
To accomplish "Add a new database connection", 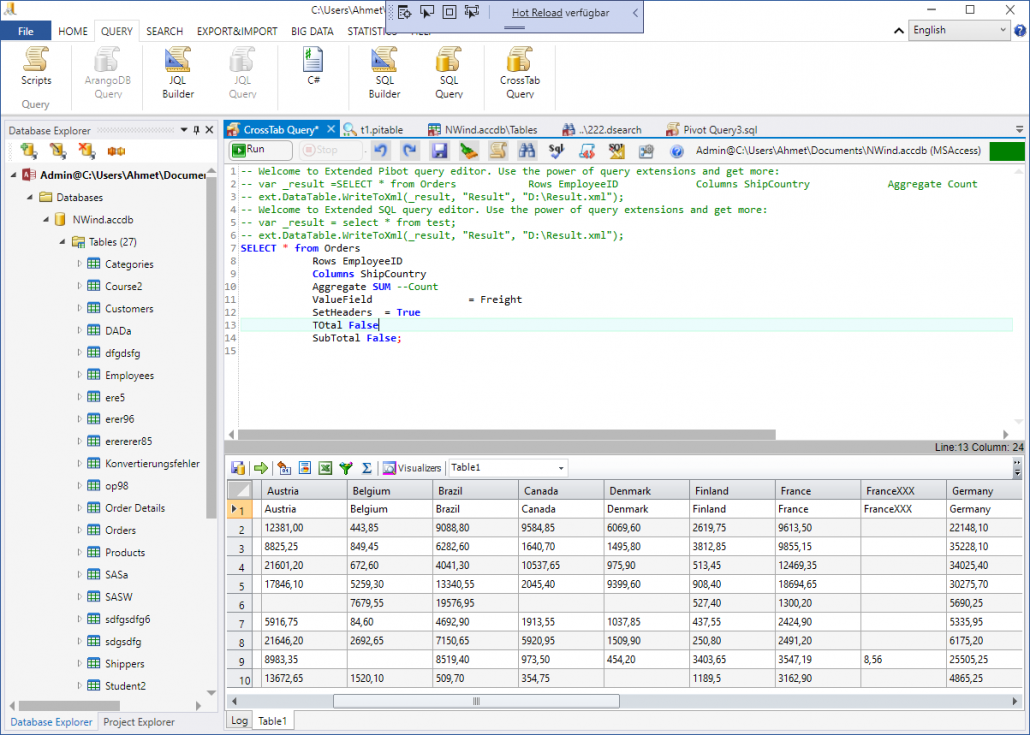I will [x=29, y=151].
